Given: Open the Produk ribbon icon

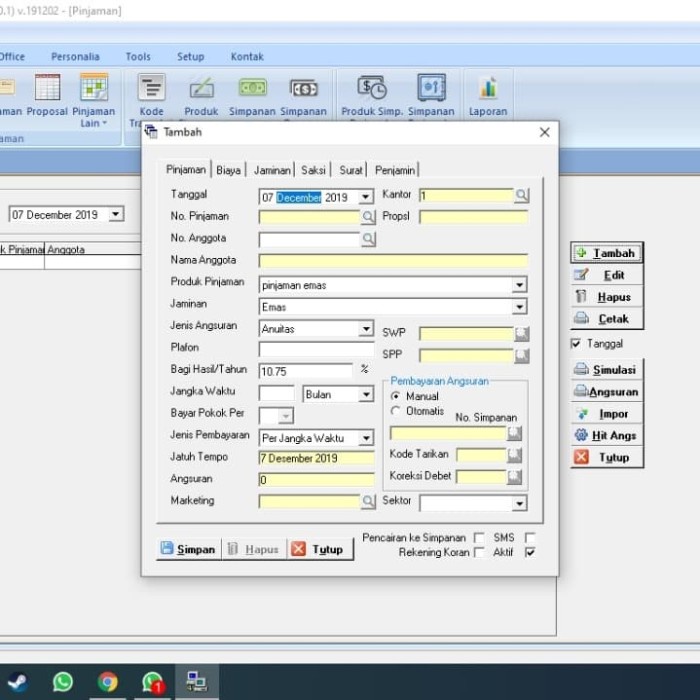Looking at the screenshot, I should coord(202,88).
